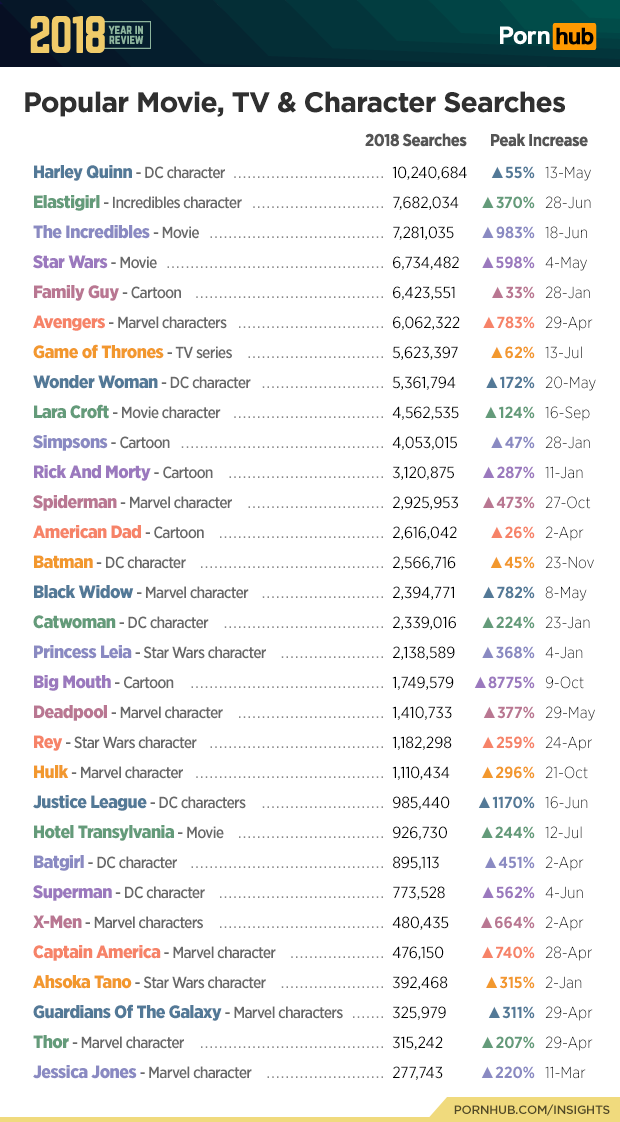Click the triangle next to The Incredibles' 983%
Viewport: 620px width, 1122px height.
[488, 233]
